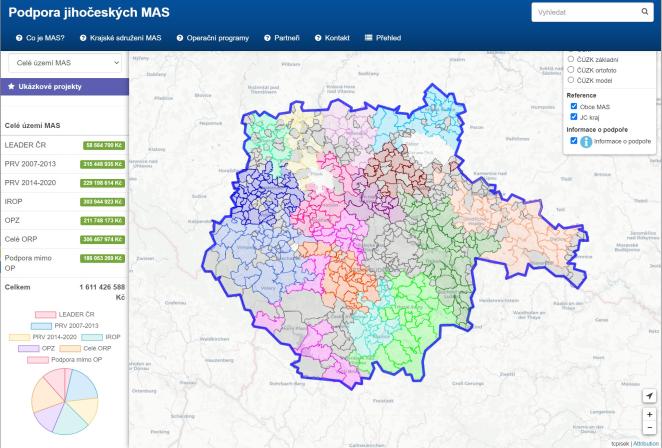Click the search magnifier icon
This screenshot has height=448, width=662.
pyautogui.click(x=644, y=12)
